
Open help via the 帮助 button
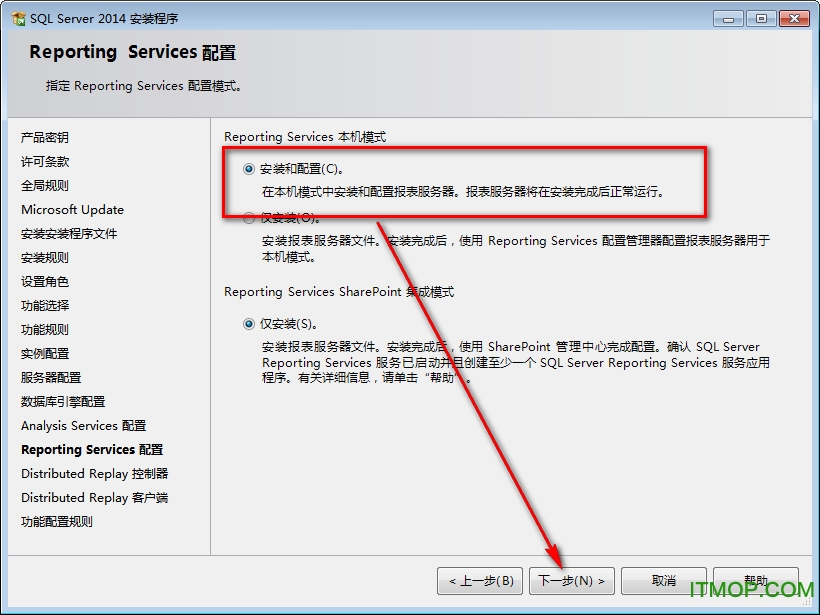[756, 581]
